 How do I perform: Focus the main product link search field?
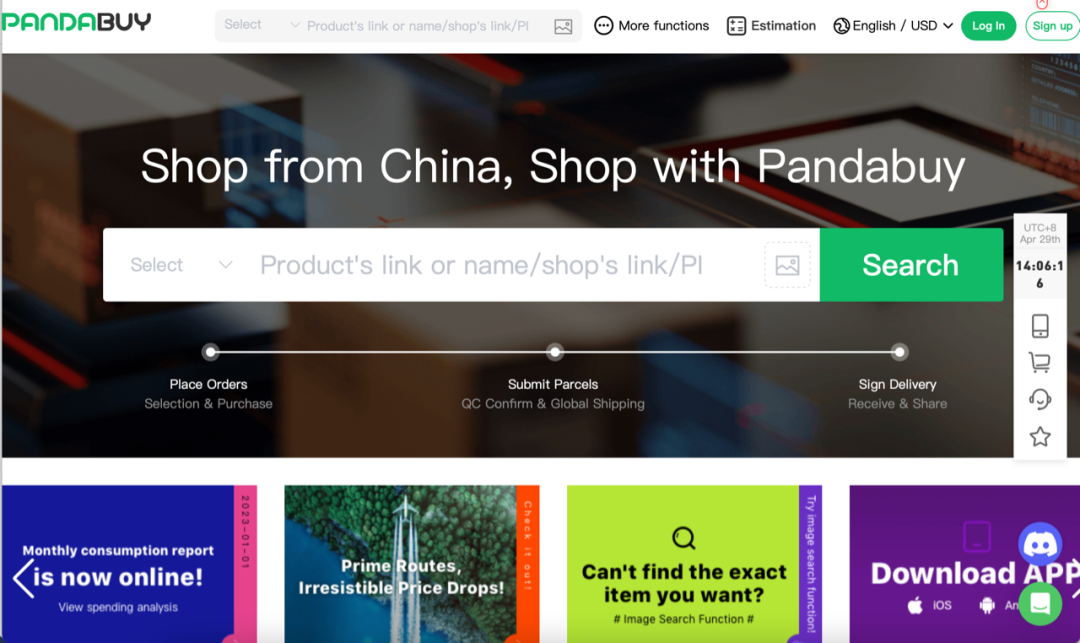[x=506, y=265]
